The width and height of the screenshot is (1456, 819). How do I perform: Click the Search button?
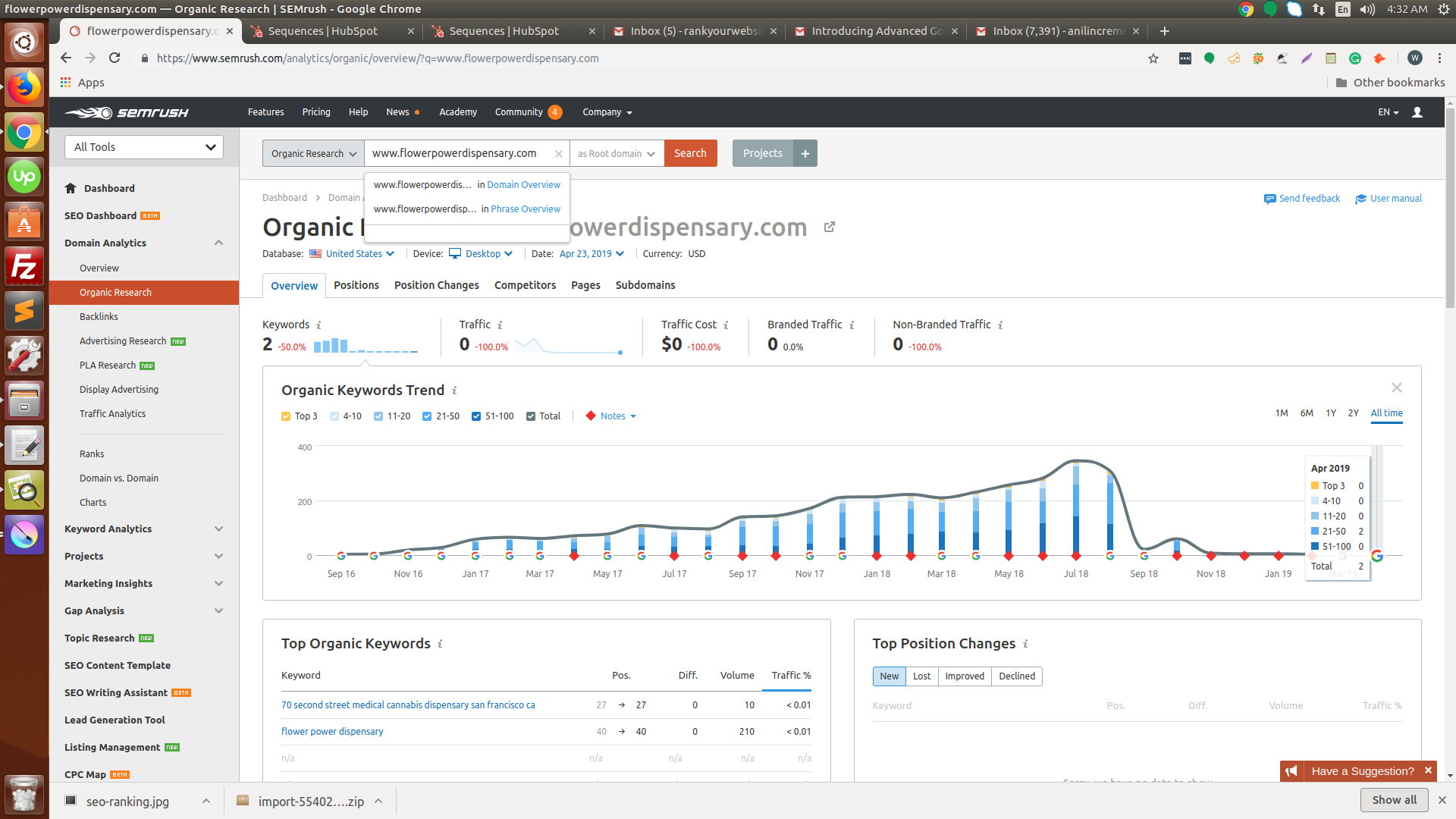tap(690, 153)
